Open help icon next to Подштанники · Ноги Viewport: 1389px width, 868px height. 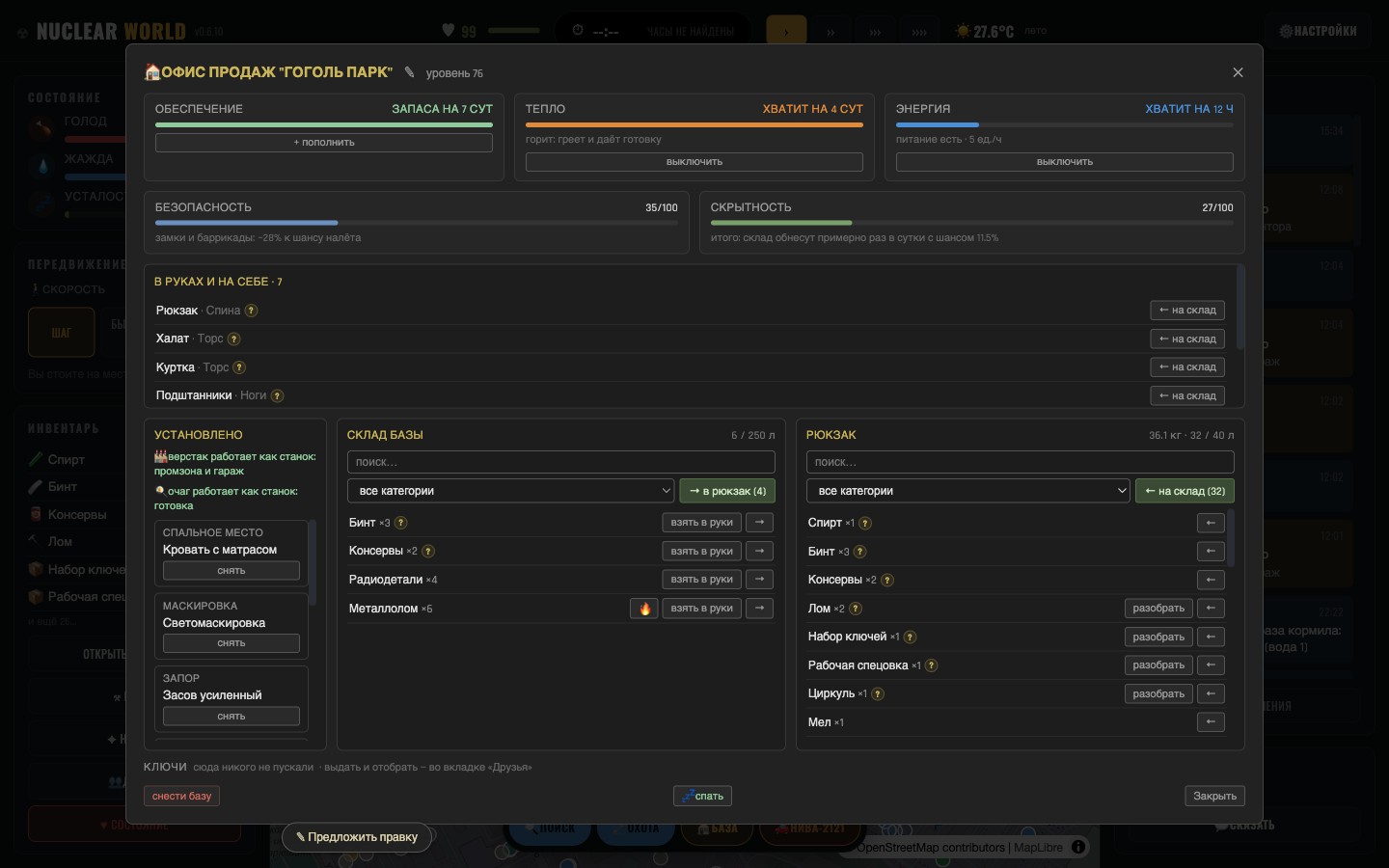click(x=277, y=396)
